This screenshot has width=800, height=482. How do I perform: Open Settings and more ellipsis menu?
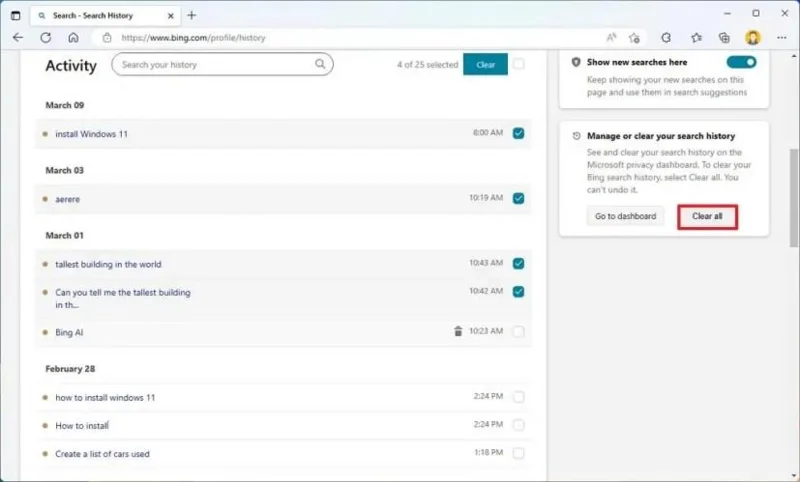tap(782, 38)
